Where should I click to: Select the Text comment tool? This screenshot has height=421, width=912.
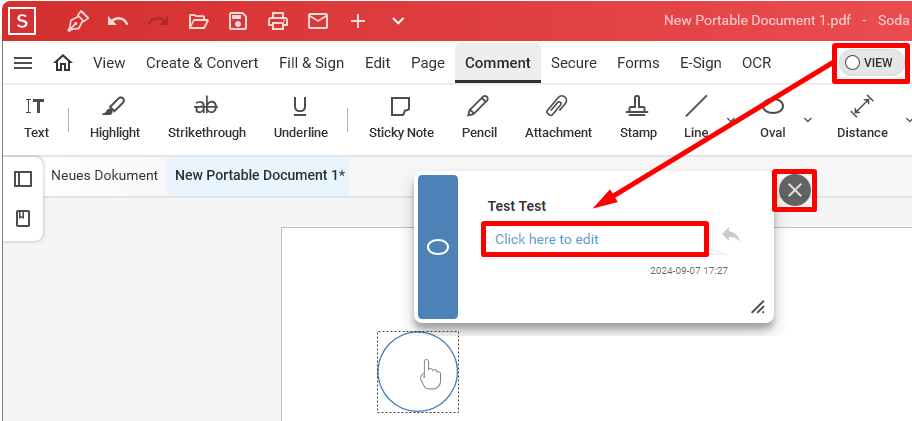point(36,118)
